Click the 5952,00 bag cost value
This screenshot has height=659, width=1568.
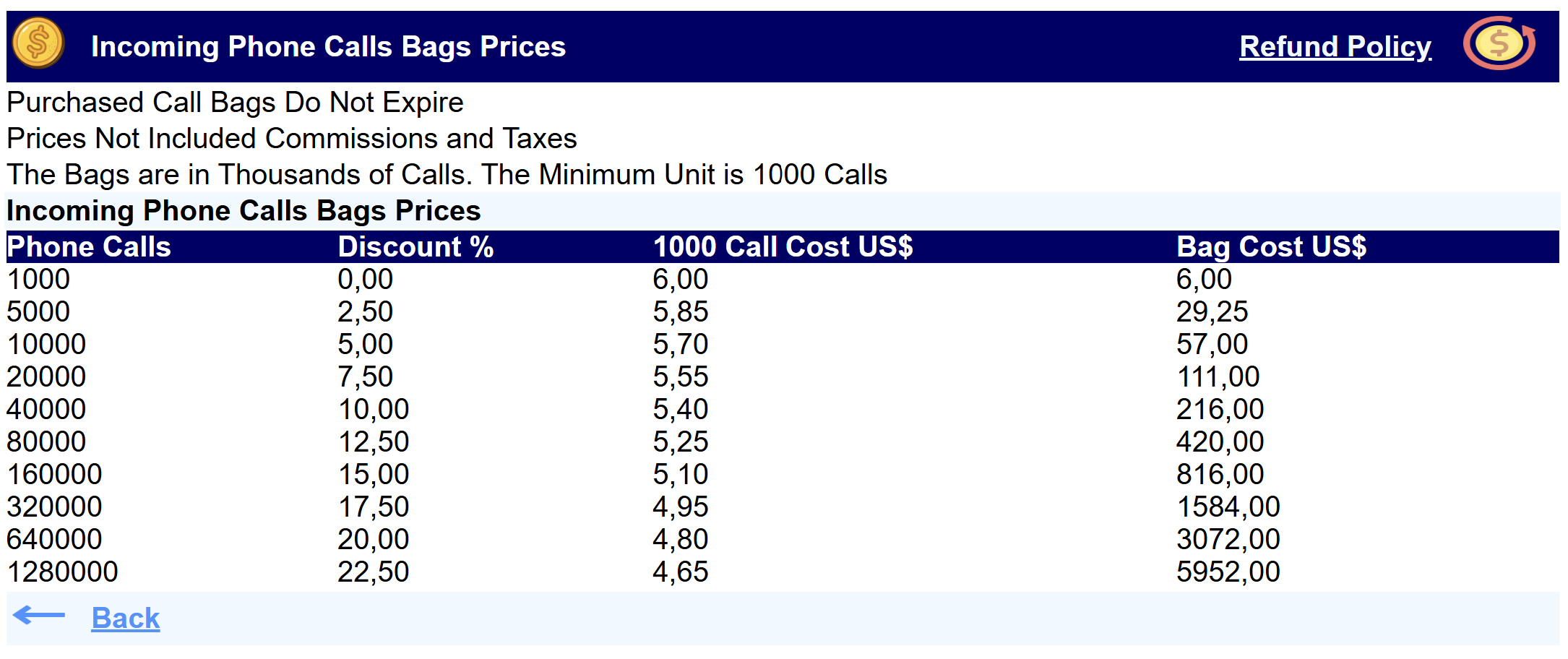point(1228,572)
